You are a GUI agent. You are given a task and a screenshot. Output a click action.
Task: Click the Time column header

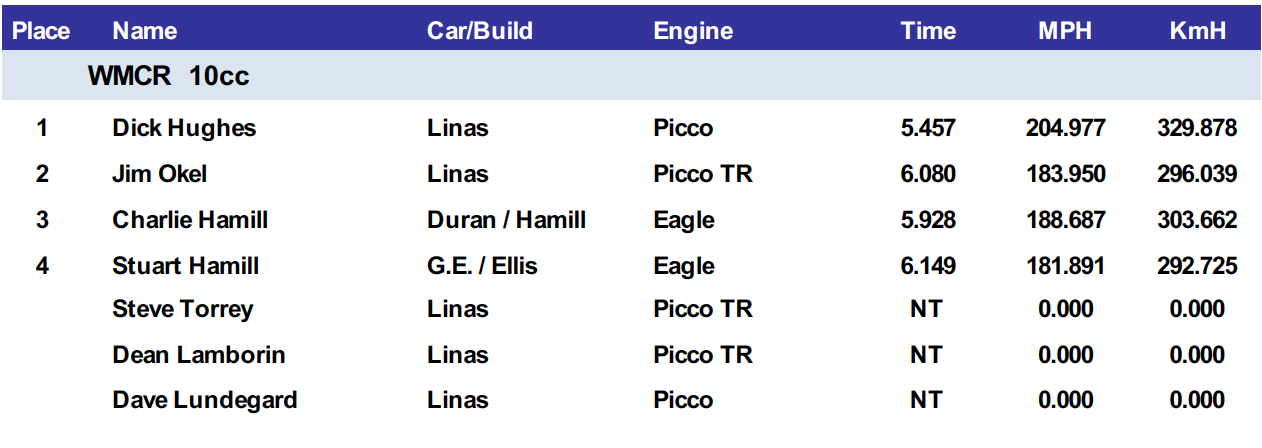(x=928, y=31)
